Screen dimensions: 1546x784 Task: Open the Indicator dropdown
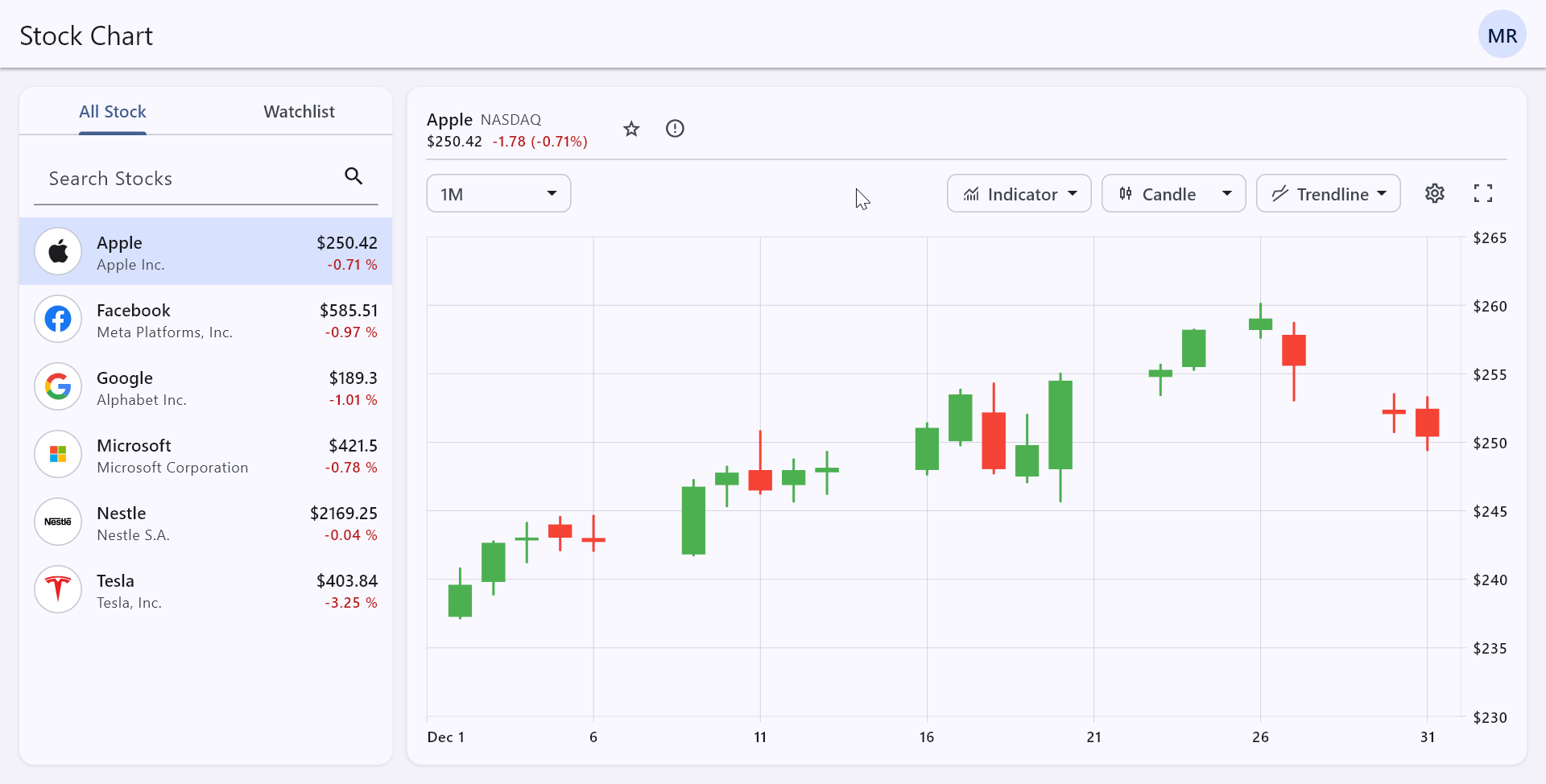[1019, 193]
